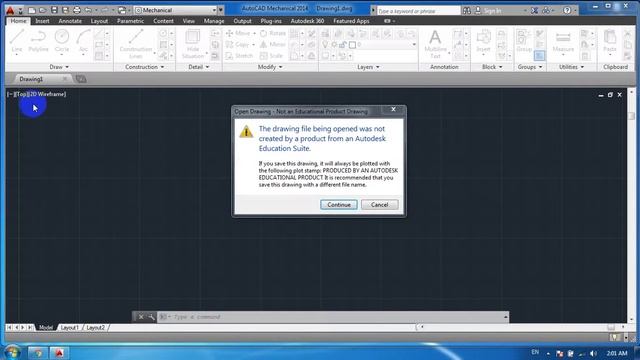Expand the Modify panel

point(270,67)
